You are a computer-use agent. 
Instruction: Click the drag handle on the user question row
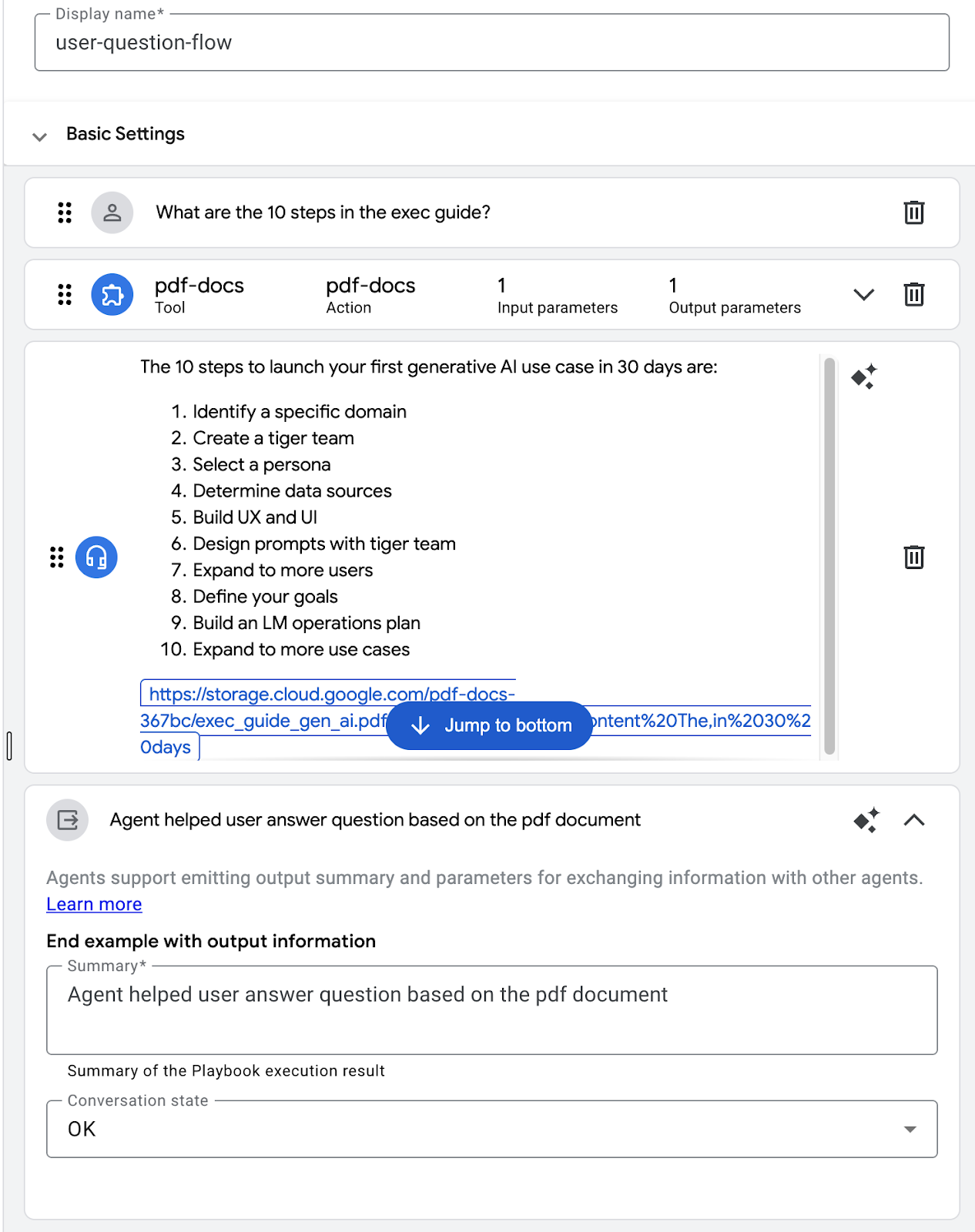pyautogui.click(x=65, y=213)
